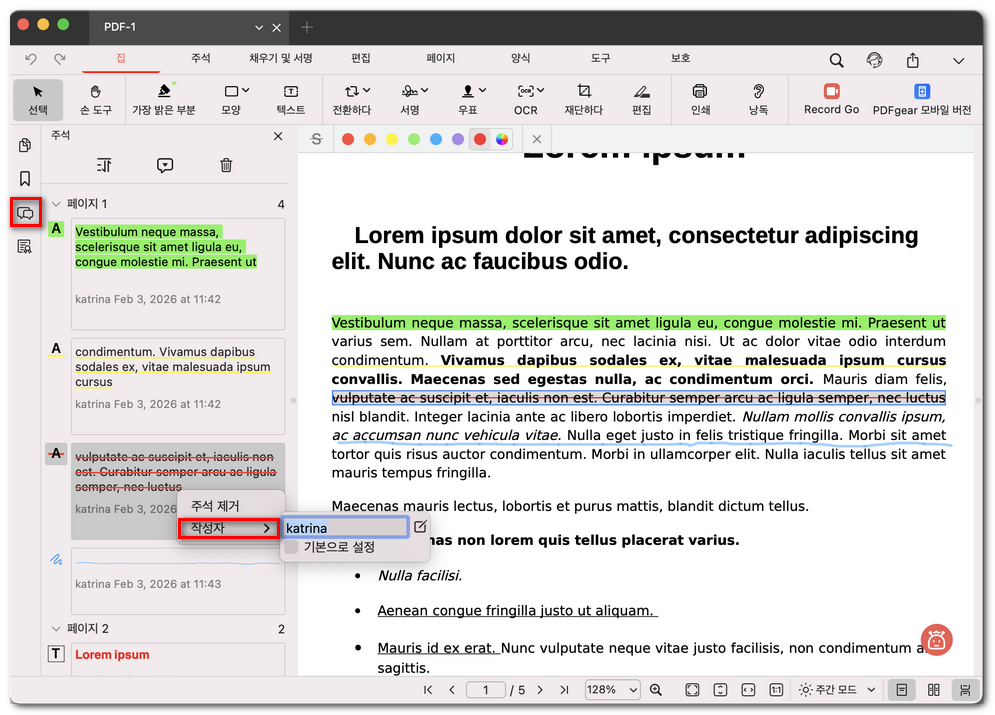Toggle single page view mode

(x=902, y=690)
